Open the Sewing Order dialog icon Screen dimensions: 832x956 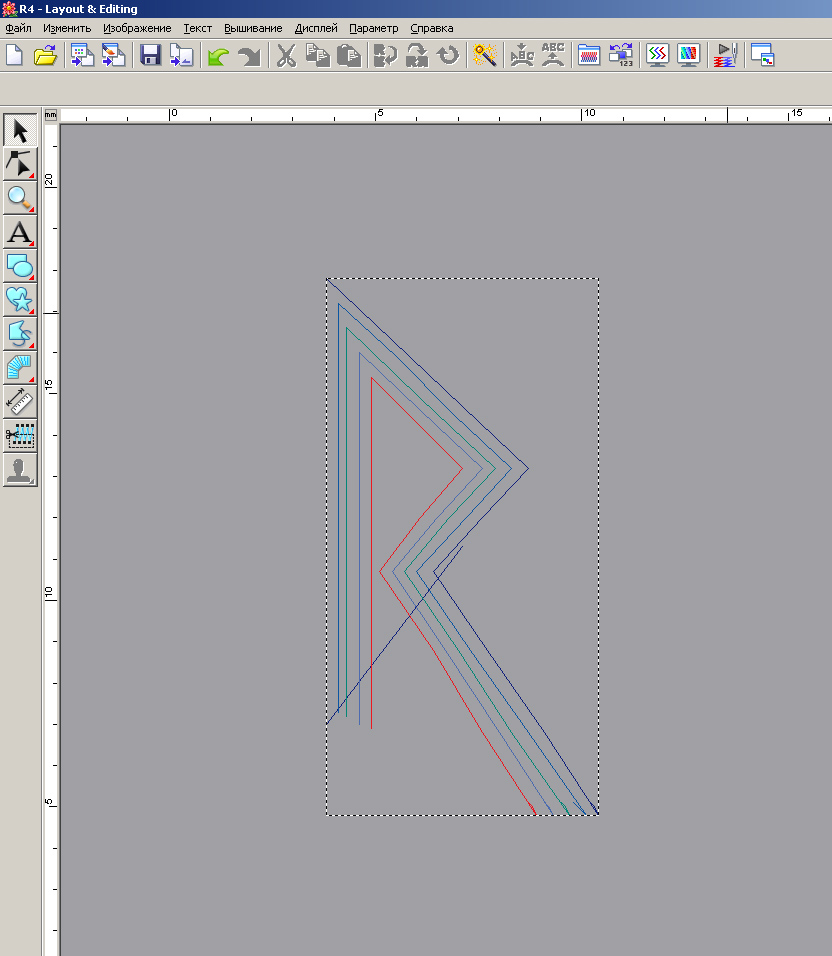click(621, 55)
